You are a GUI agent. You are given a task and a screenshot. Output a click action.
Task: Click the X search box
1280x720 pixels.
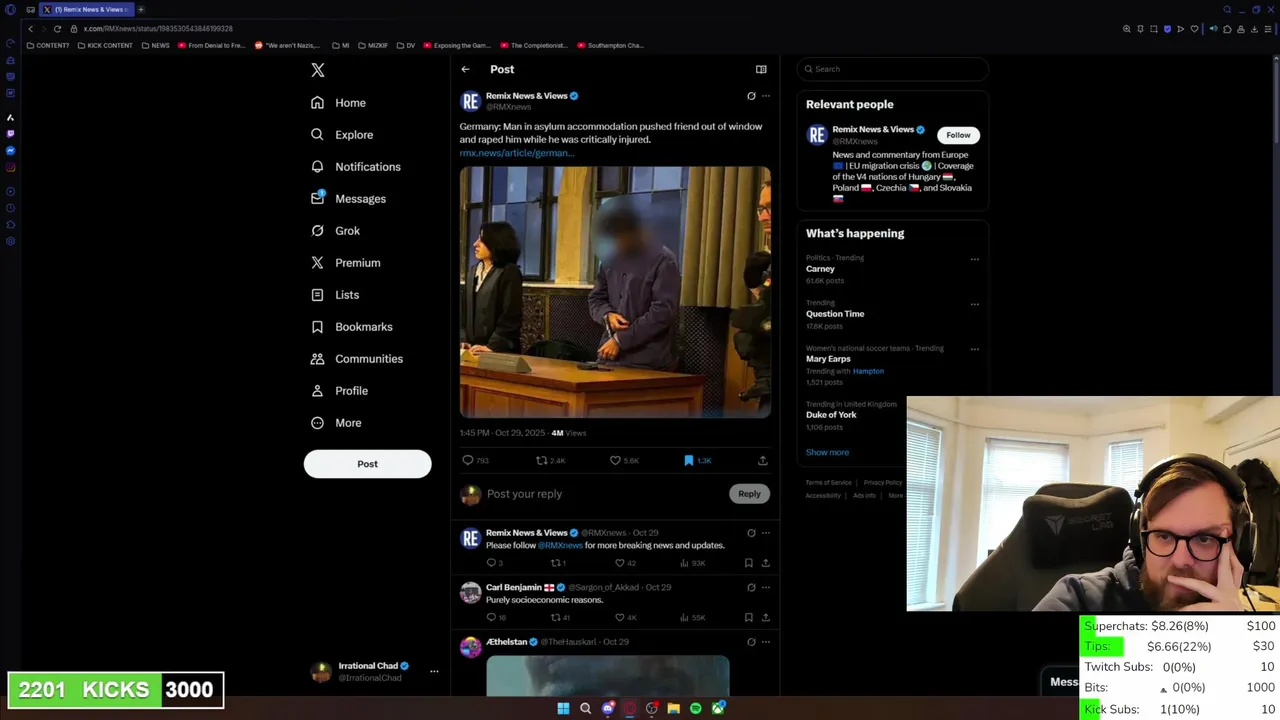[x=892, y=69]
